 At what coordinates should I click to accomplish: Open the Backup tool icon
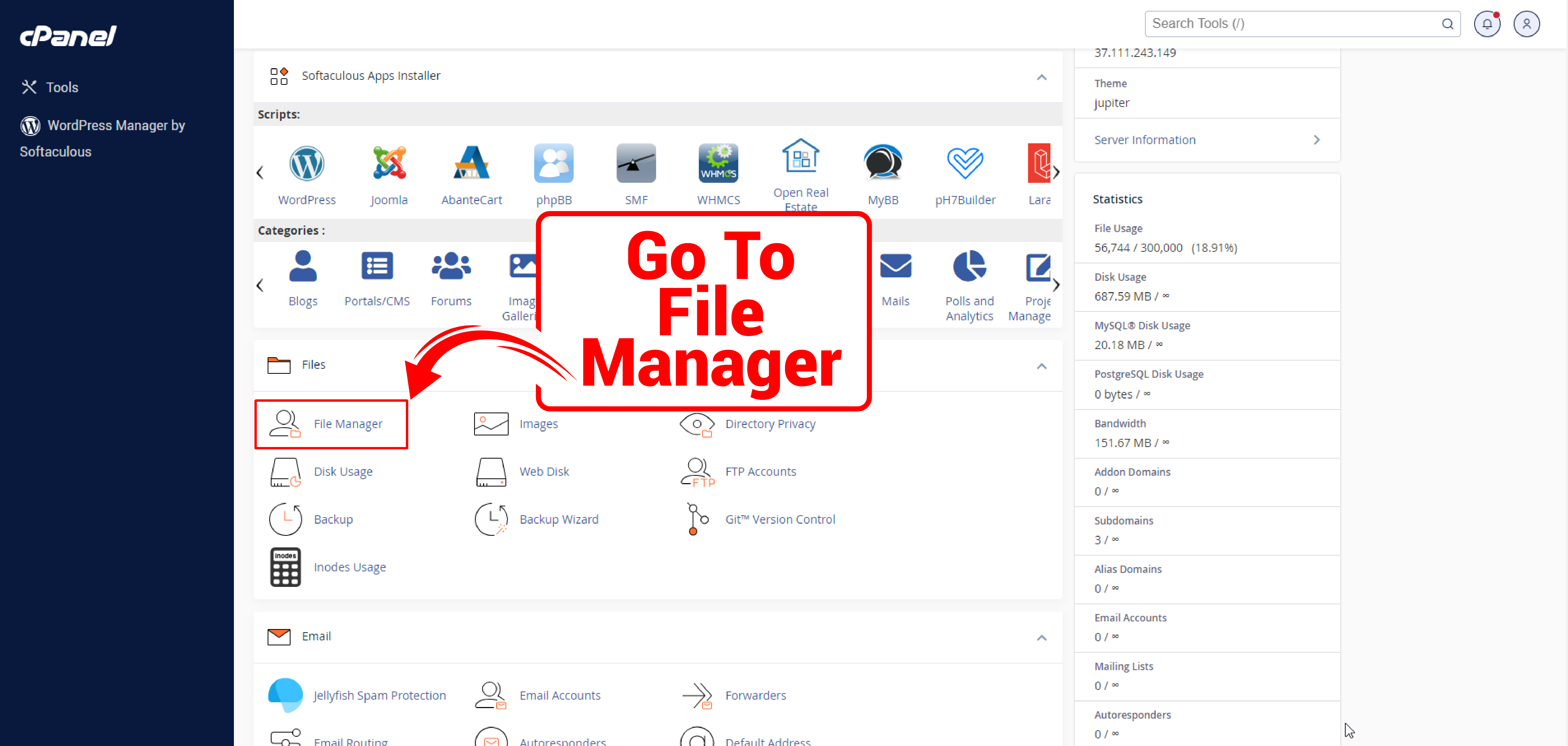click(285, 519)
